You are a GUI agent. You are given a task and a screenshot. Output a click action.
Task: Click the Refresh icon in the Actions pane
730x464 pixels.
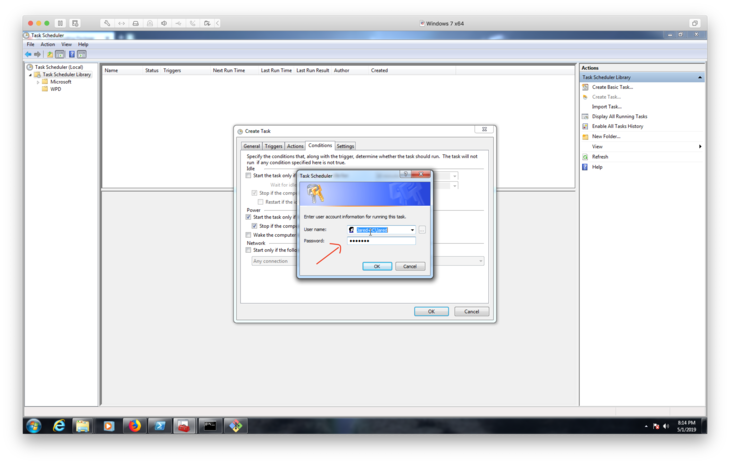click(585, 157)
